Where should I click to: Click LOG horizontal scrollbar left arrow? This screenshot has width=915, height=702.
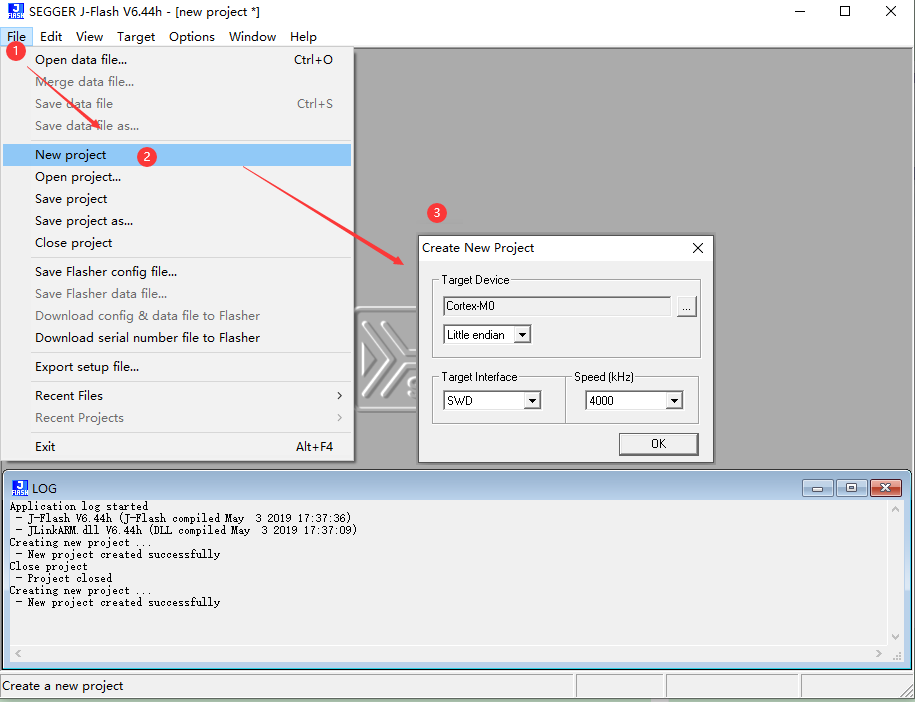click(x=18, y=654)
